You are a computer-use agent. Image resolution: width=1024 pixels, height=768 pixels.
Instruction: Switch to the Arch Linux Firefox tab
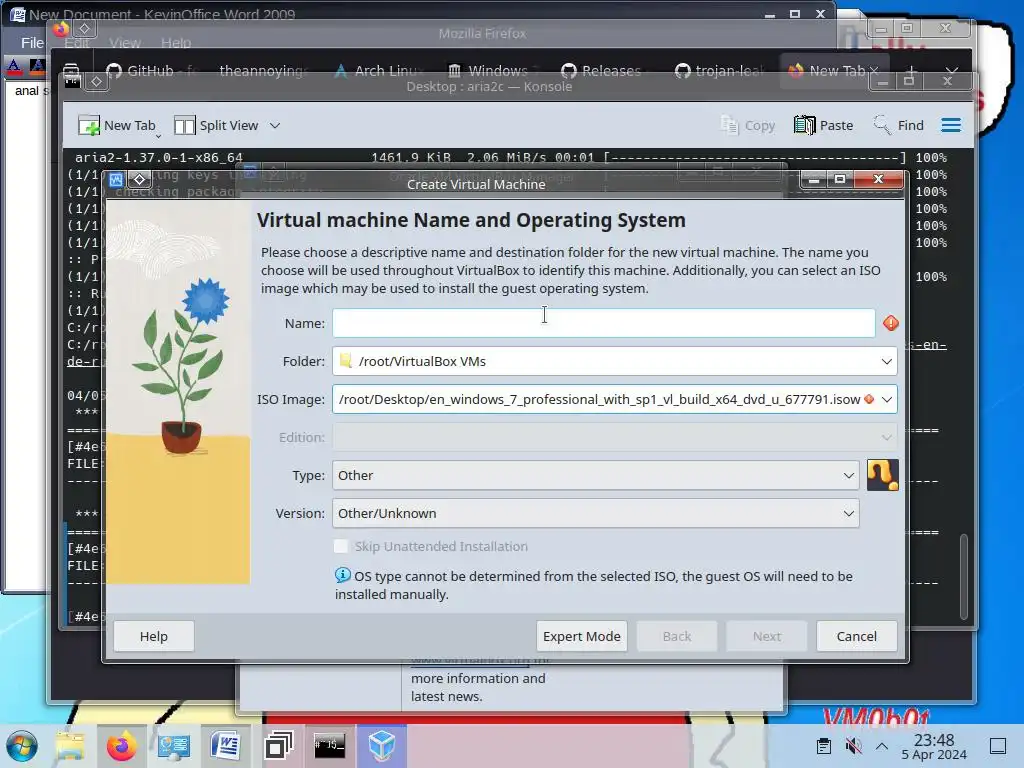click(379, 71)
